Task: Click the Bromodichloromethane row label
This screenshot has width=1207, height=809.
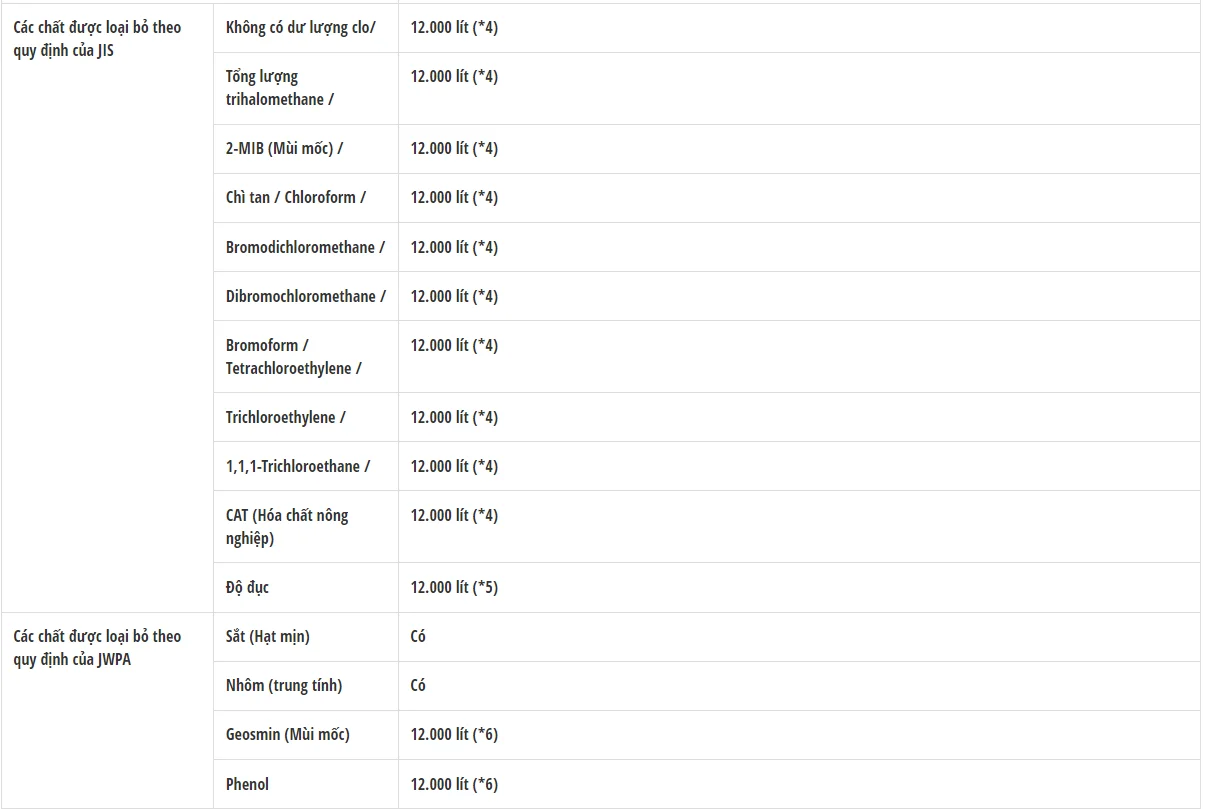Action: 305,247
